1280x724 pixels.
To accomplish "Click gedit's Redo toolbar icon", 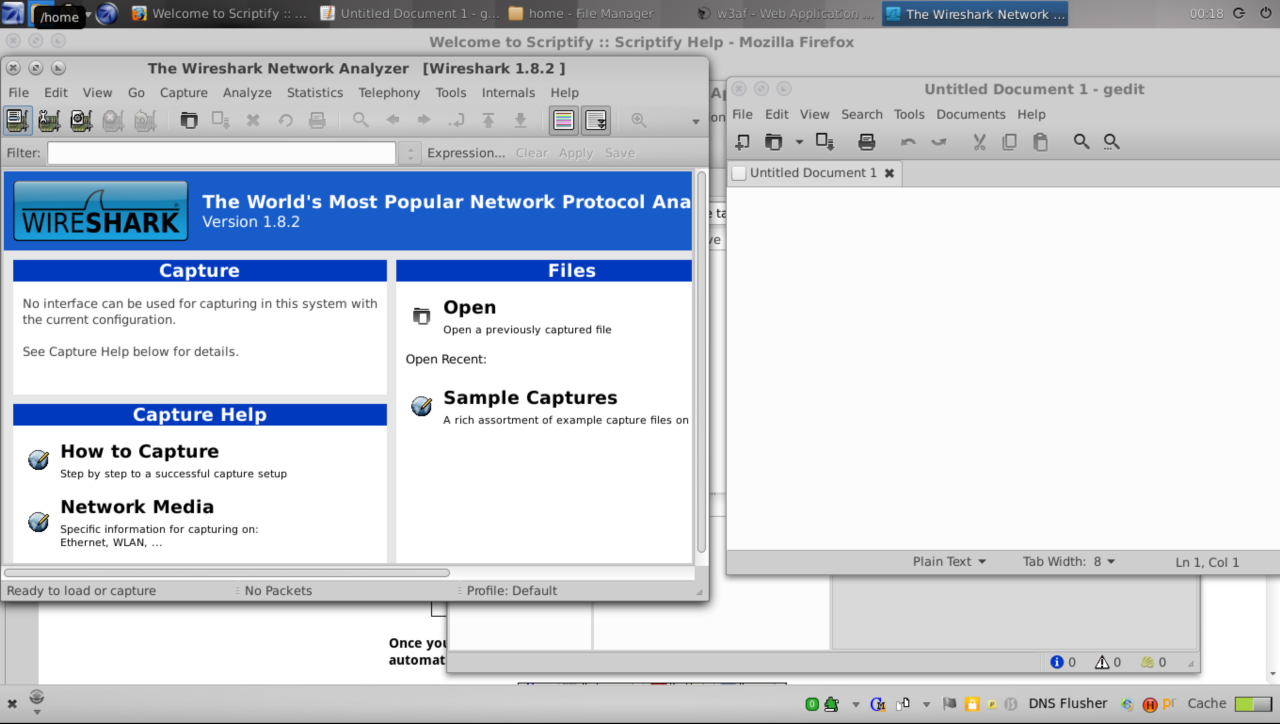I will (x=938, y=142).
